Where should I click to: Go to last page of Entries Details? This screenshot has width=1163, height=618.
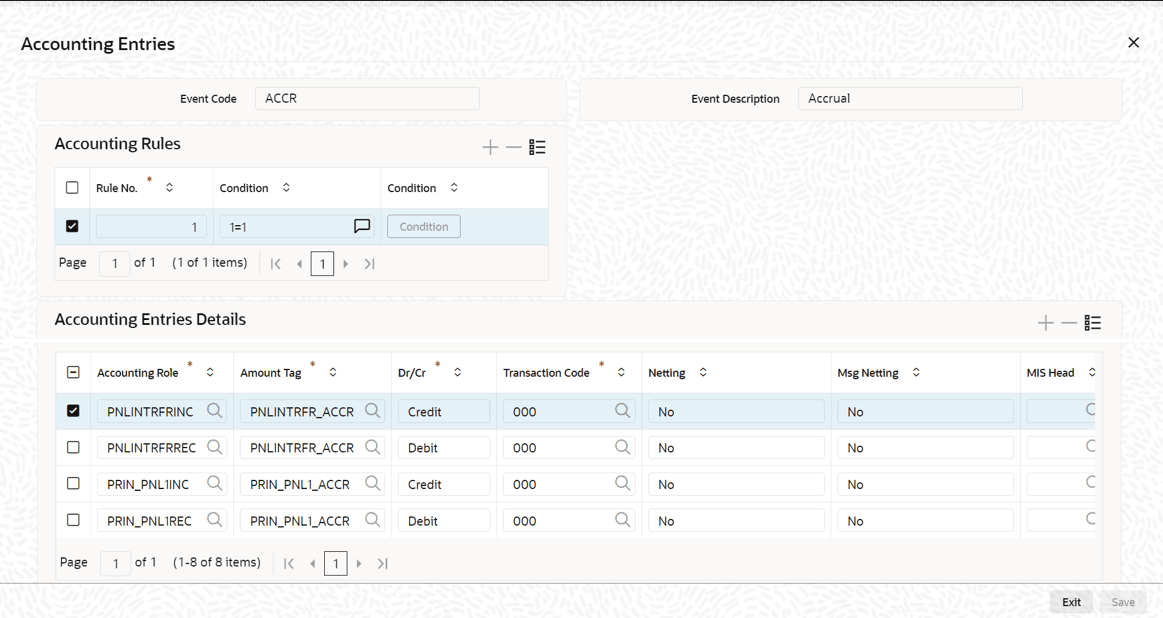coord(383,563)
